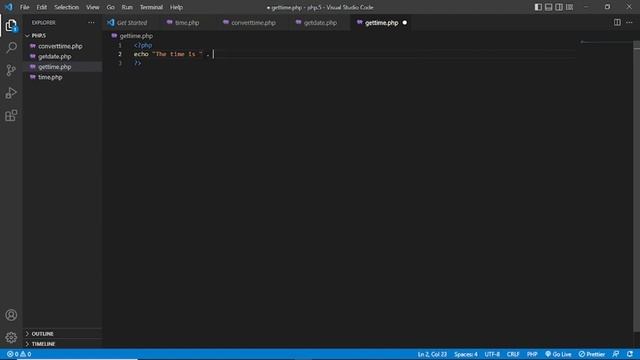Change encoding via UTF-8
This screenshot has height=360, width=640.
tap(492, 354)
